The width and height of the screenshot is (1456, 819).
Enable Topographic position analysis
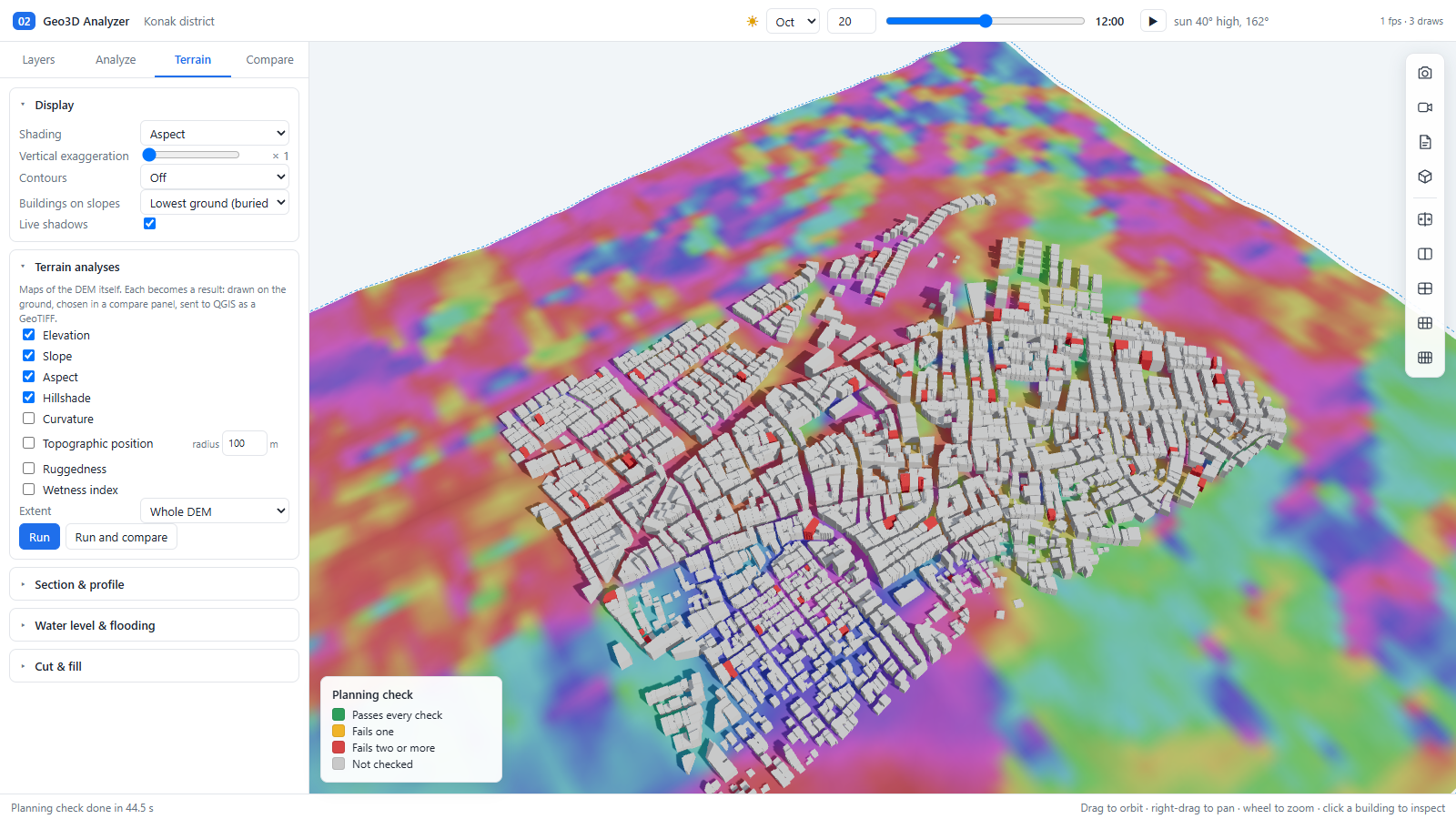29,443
